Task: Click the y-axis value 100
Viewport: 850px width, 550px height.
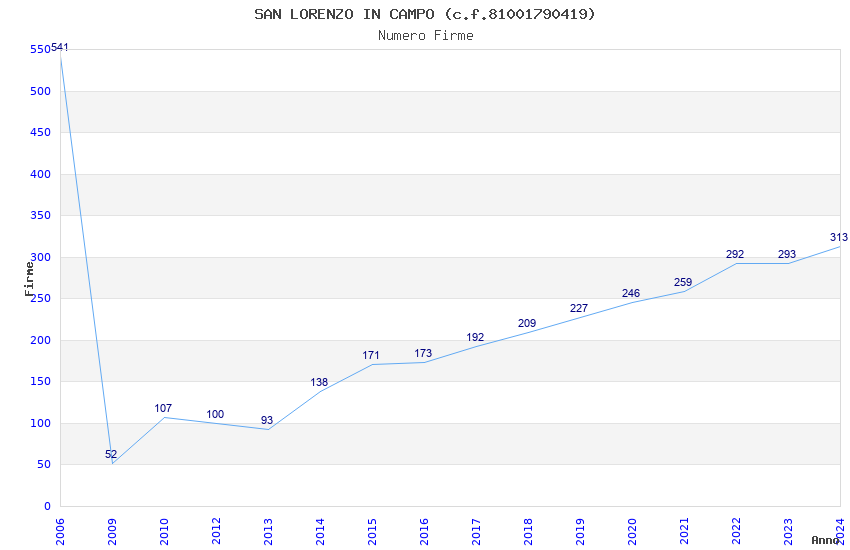Action: (x=40, y=423)
